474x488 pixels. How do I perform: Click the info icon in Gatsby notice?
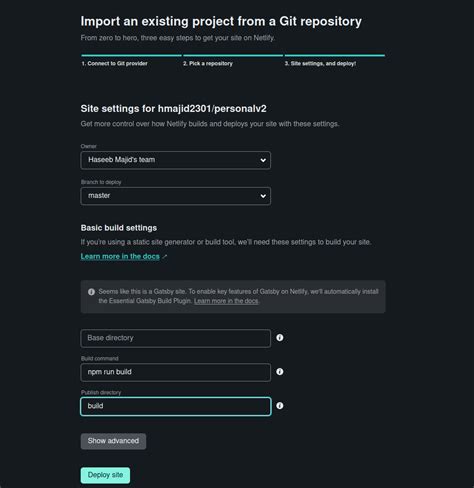[x=91, y=292]
